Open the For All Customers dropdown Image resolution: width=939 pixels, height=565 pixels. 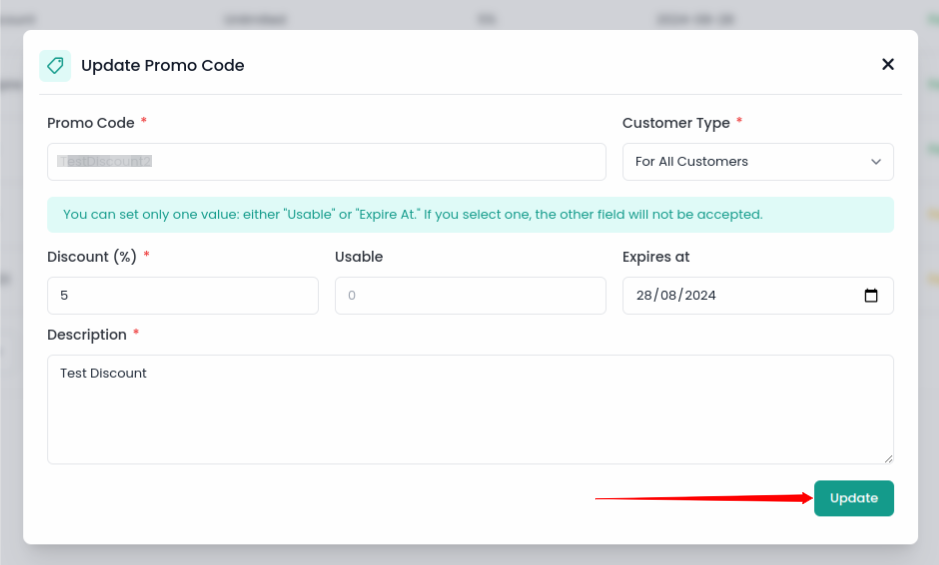click(757, 162)
